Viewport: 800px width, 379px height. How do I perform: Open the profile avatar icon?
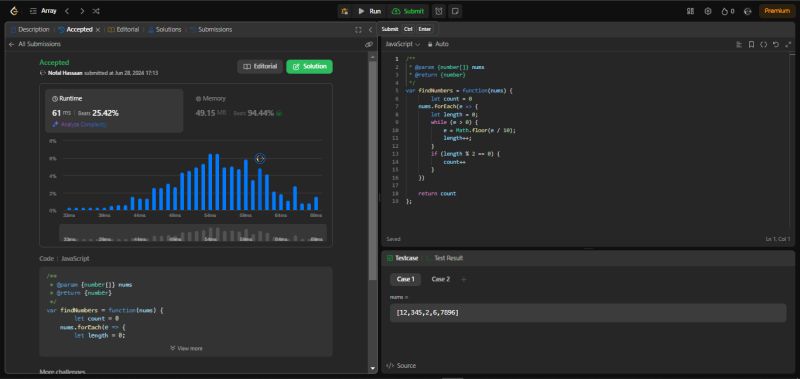tap(747, 11)
